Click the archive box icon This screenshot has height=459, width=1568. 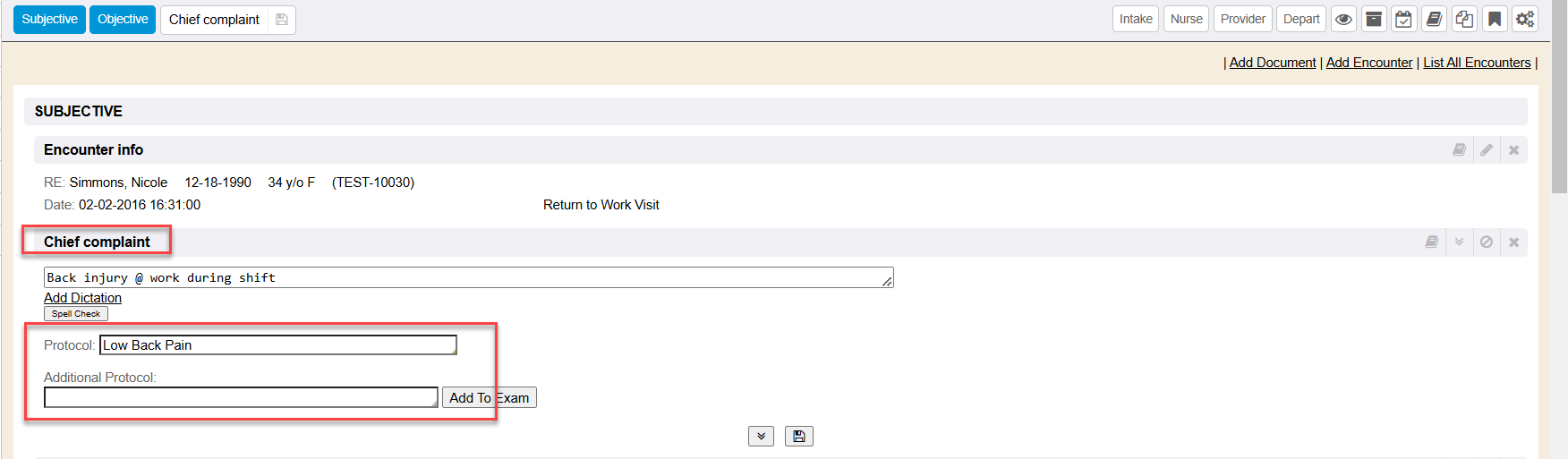pos(1374,19)
